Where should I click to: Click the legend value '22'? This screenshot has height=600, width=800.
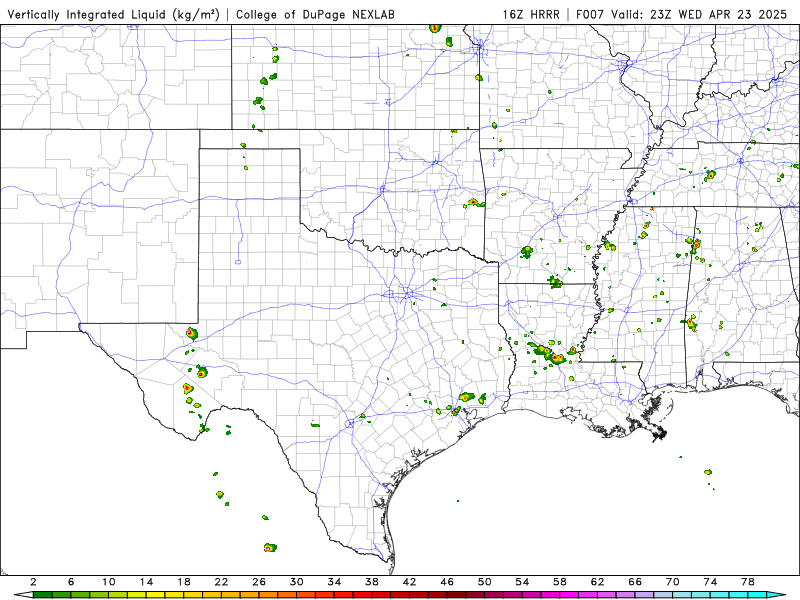[x=221, y=582]
